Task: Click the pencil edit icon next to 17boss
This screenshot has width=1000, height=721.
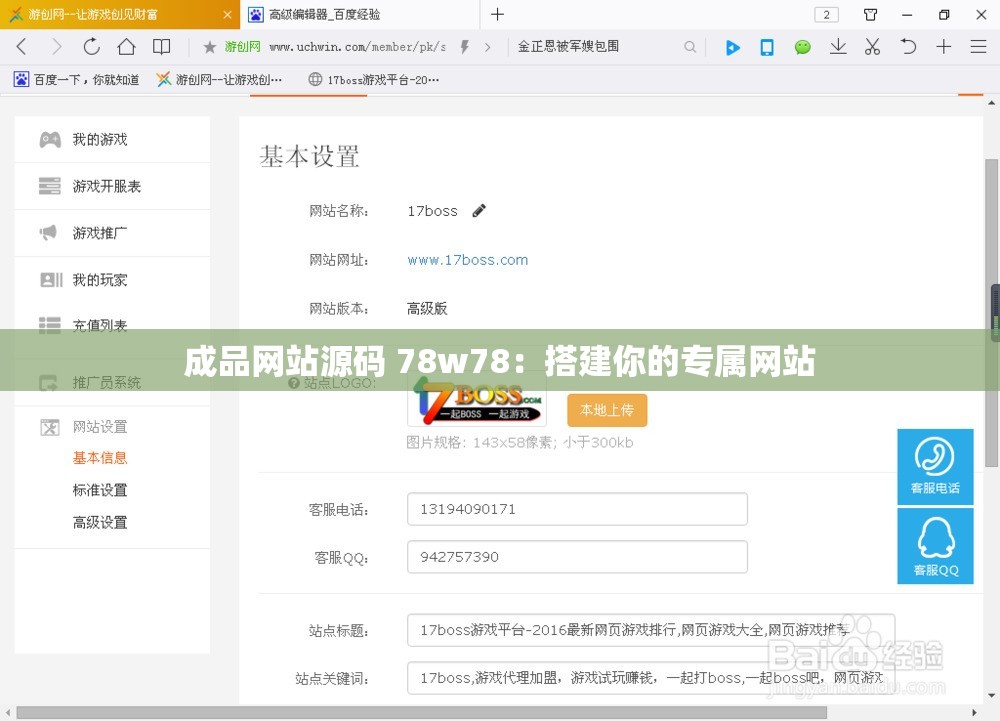Action: coord(479,210)
